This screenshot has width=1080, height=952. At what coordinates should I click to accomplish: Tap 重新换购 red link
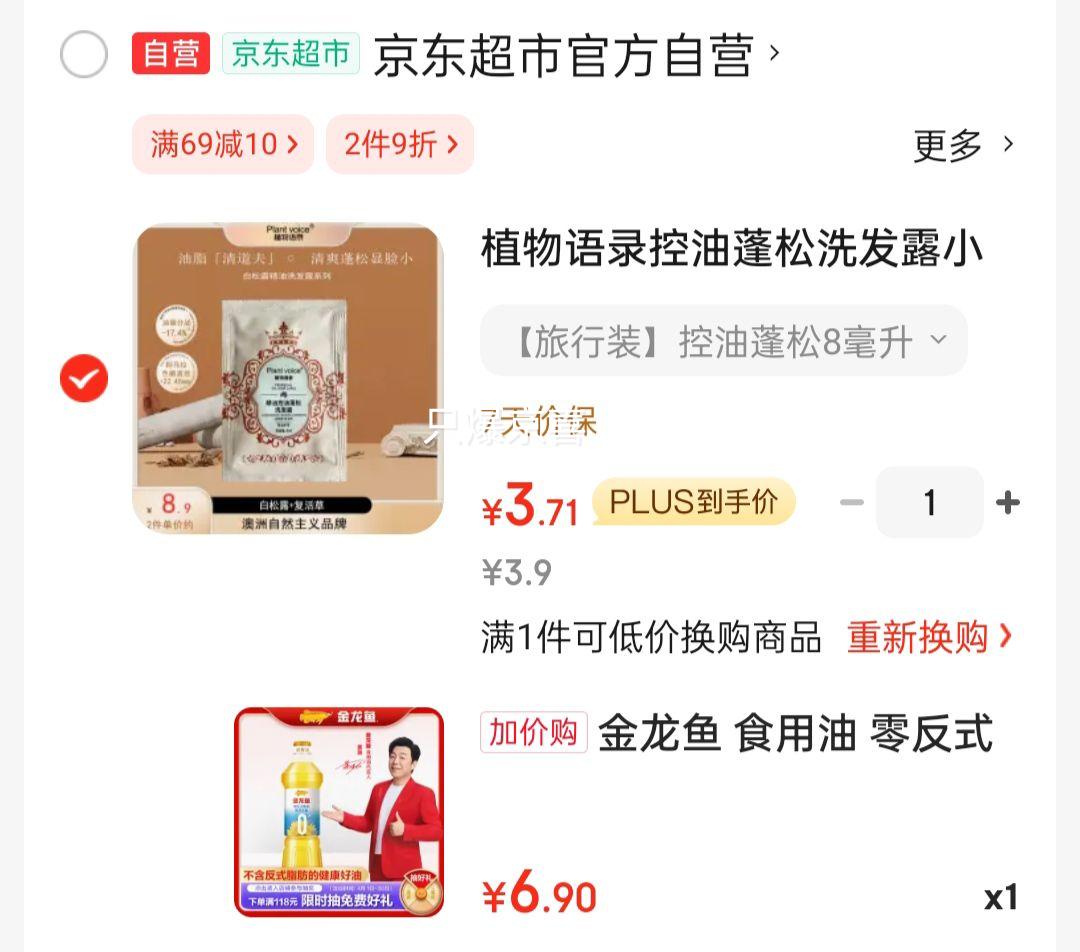coord(929,637)
